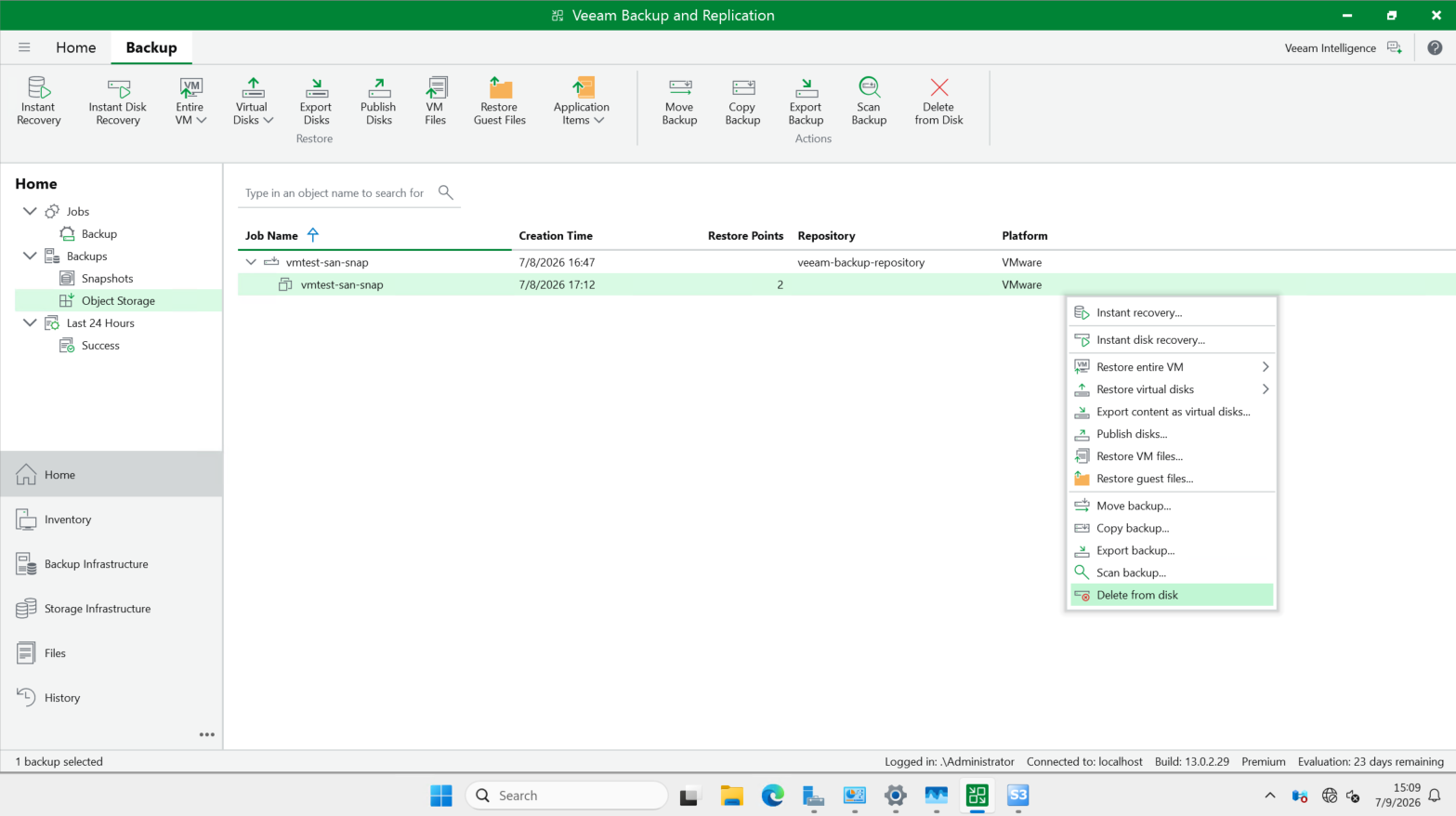This screenshot has width=1456, height=816.
Task: Open the Entire VM restore dropdown
Action: coord(190,100)
